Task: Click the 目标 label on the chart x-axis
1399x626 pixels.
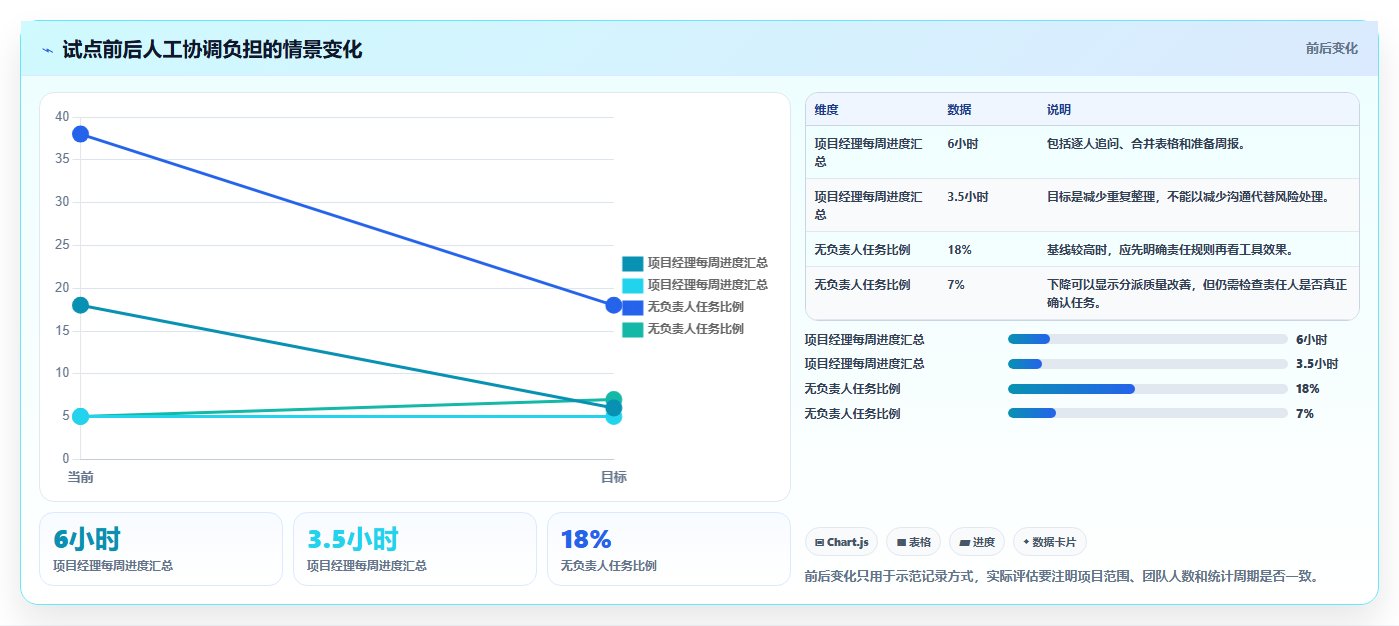Action: [x=614, y=477]
